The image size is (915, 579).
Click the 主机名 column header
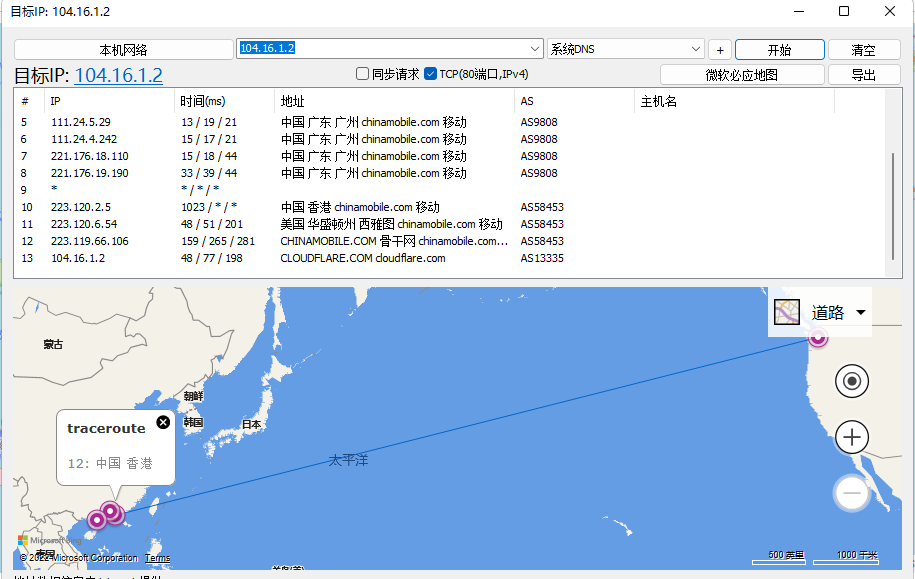click(x=735, y=101)
